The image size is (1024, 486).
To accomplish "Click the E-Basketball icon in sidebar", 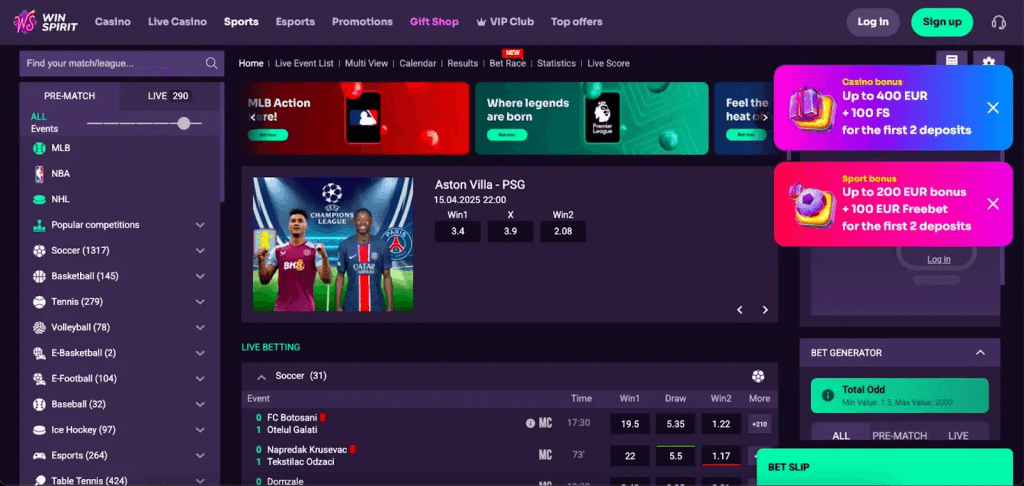I will [39, 353].
